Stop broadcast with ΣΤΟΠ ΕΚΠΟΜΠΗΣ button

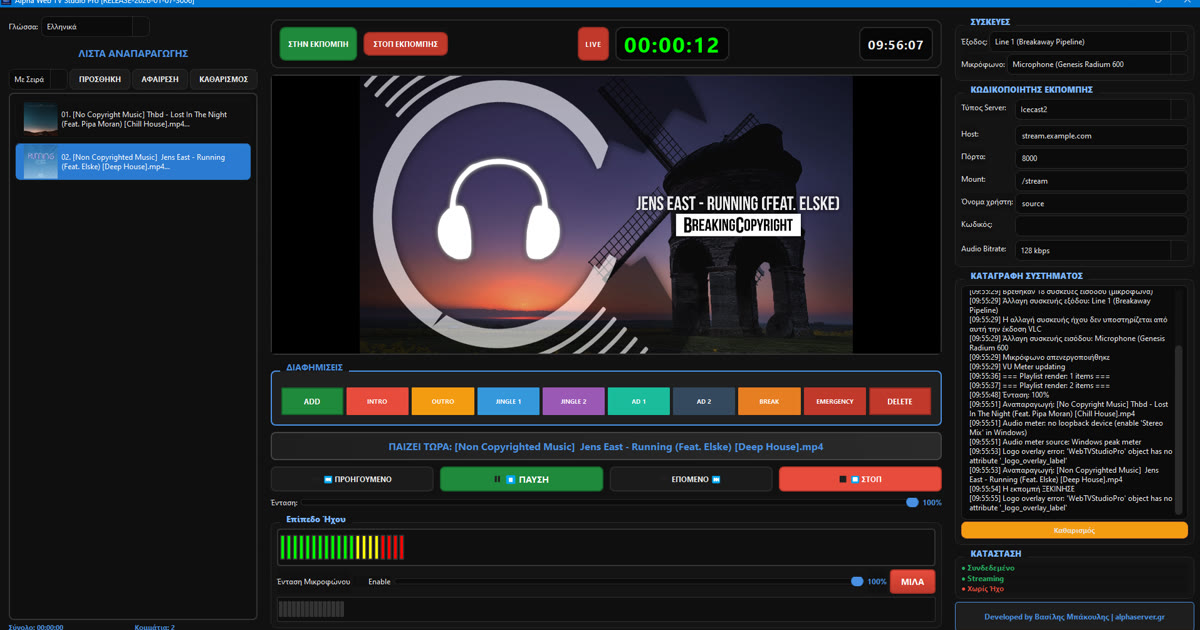click(x=405, y=44)
